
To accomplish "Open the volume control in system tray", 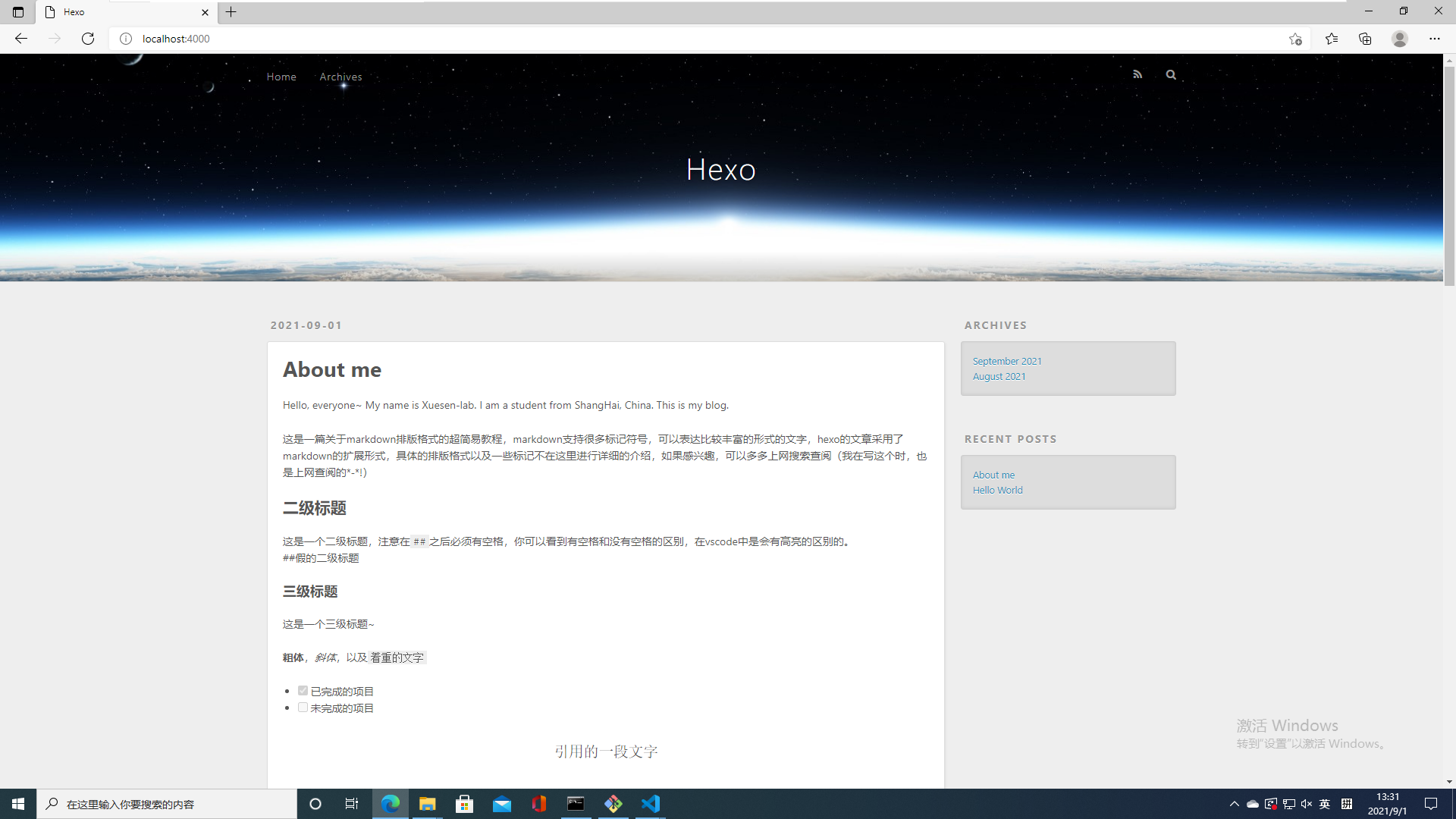I will (1307, 804).
